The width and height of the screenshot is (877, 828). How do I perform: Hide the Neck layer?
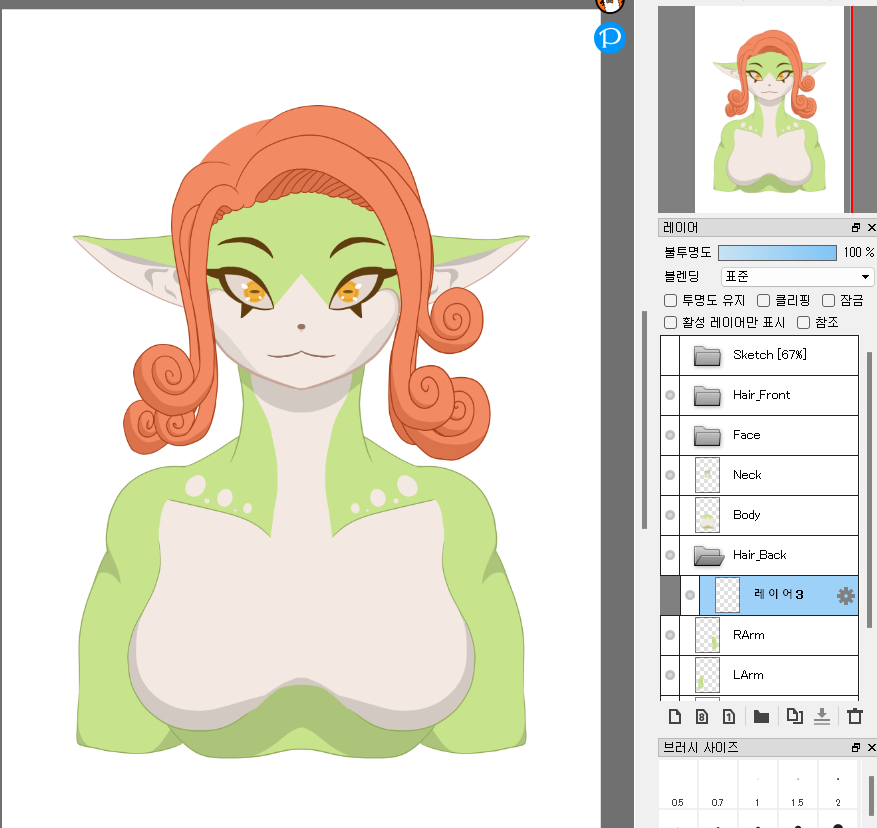coord(670,475)
